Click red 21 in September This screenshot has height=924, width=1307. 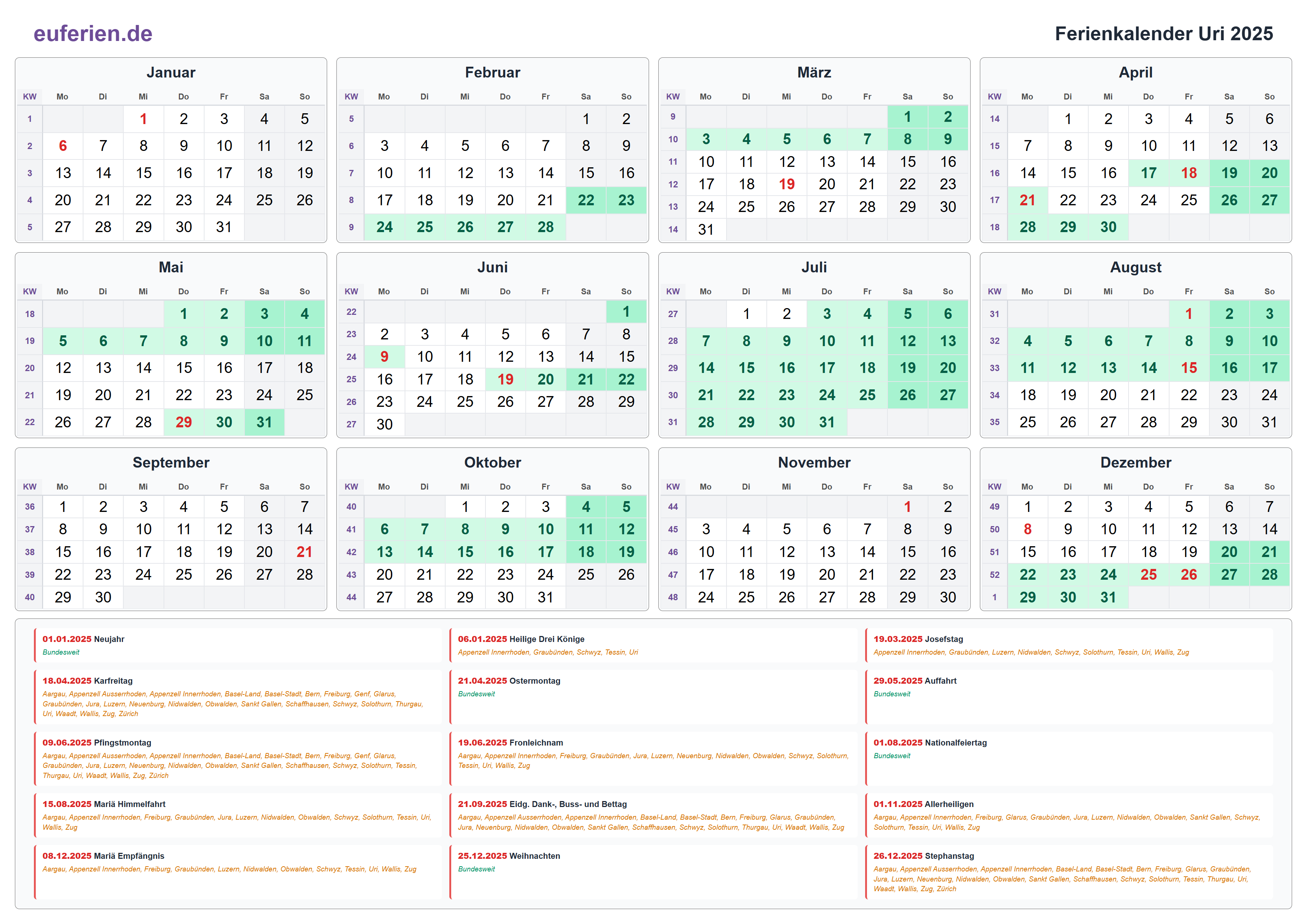coord(304,552)
